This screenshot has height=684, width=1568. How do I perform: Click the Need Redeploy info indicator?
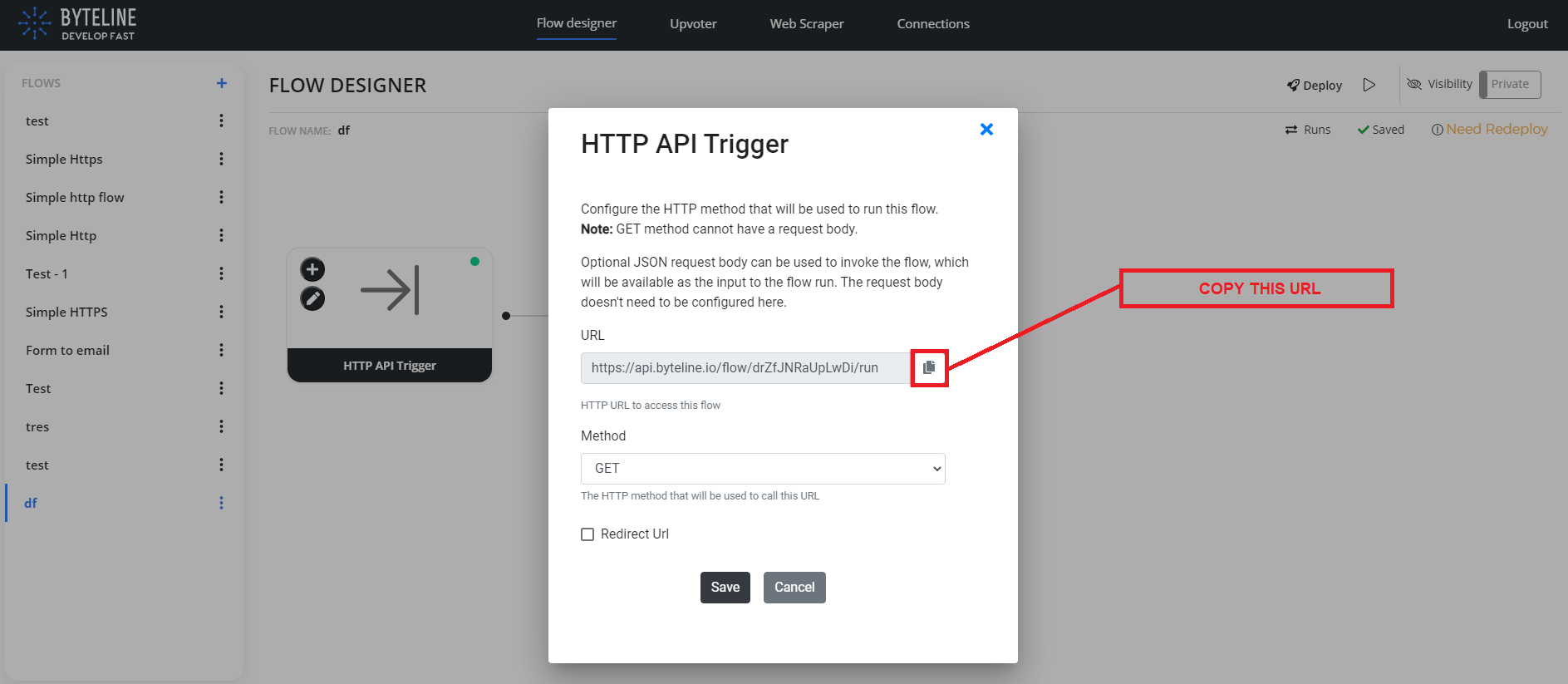pos(1489,129)
